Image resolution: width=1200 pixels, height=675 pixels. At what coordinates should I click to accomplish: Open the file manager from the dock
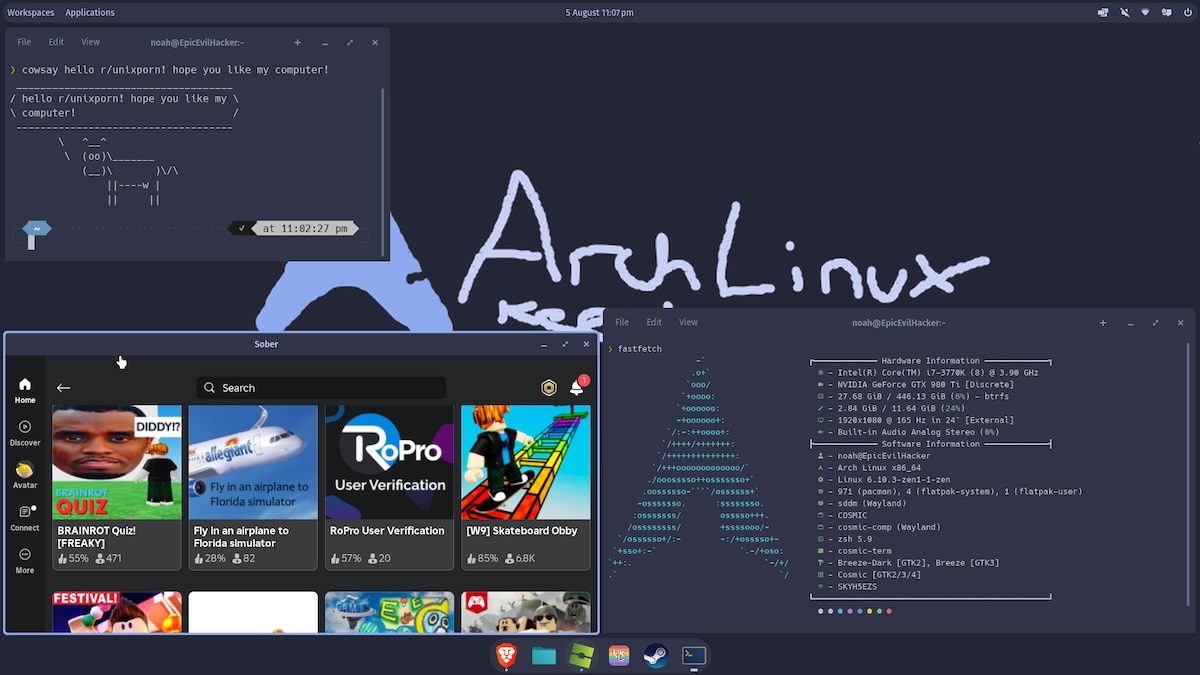tap(544, 656)
